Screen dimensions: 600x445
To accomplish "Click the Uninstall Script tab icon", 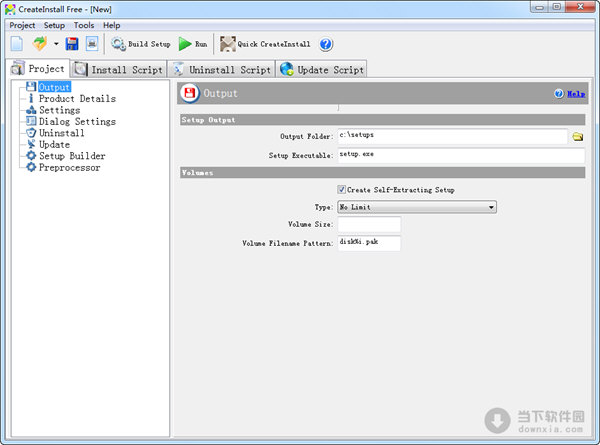I will (x=178, y=69).
